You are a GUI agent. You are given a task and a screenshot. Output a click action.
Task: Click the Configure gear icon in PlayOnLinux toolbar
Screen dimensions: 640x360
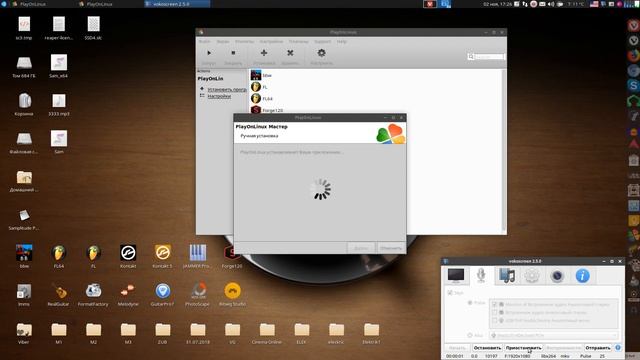coord(321,53)
